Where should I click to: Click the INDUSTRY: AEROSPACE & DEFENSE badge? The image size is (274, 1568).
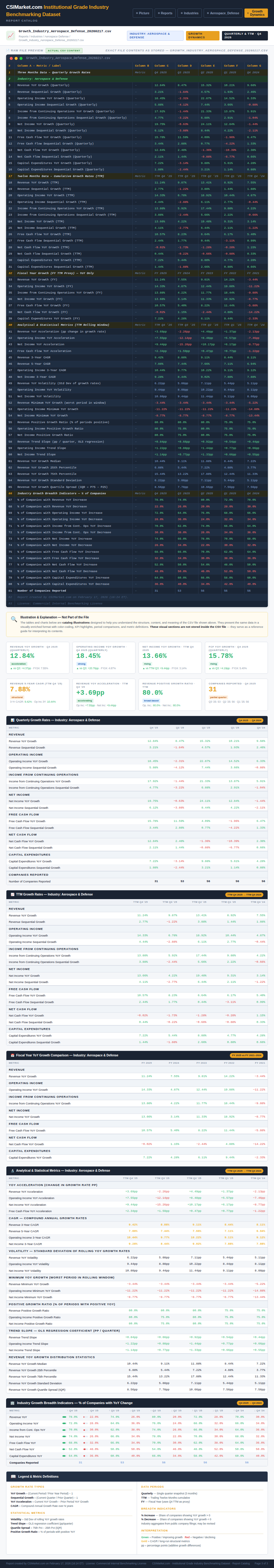pos(155,35)
